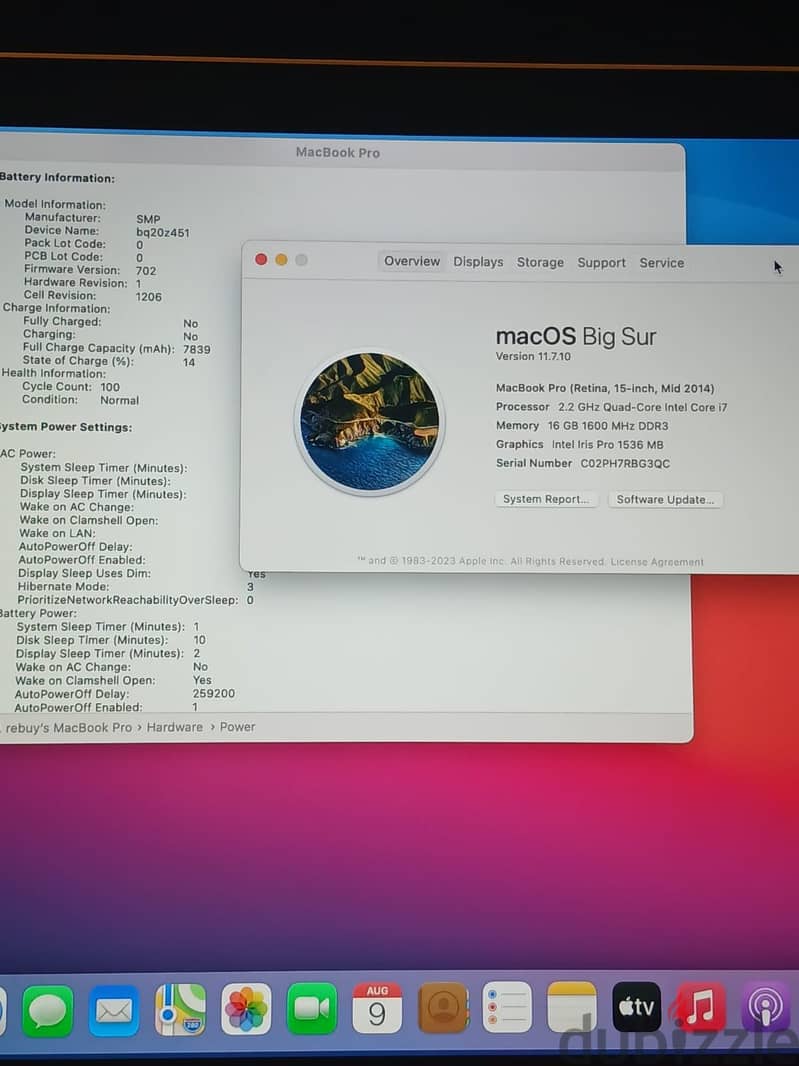This screenshot has width=799, height=1066.
Task: Minimize the About This Mac window
Action: pos(282,260)
